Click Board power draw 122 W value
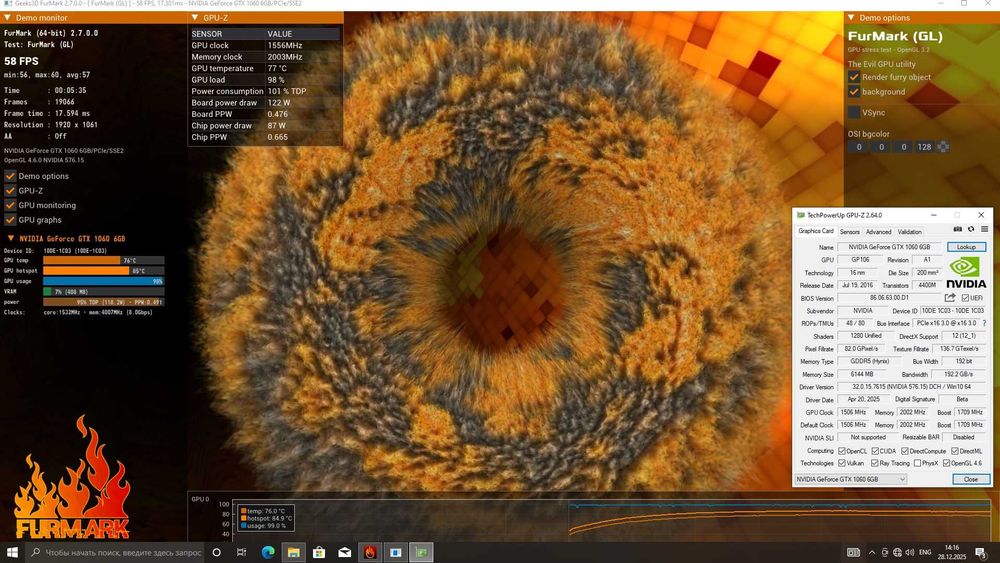 coord(279,103)
